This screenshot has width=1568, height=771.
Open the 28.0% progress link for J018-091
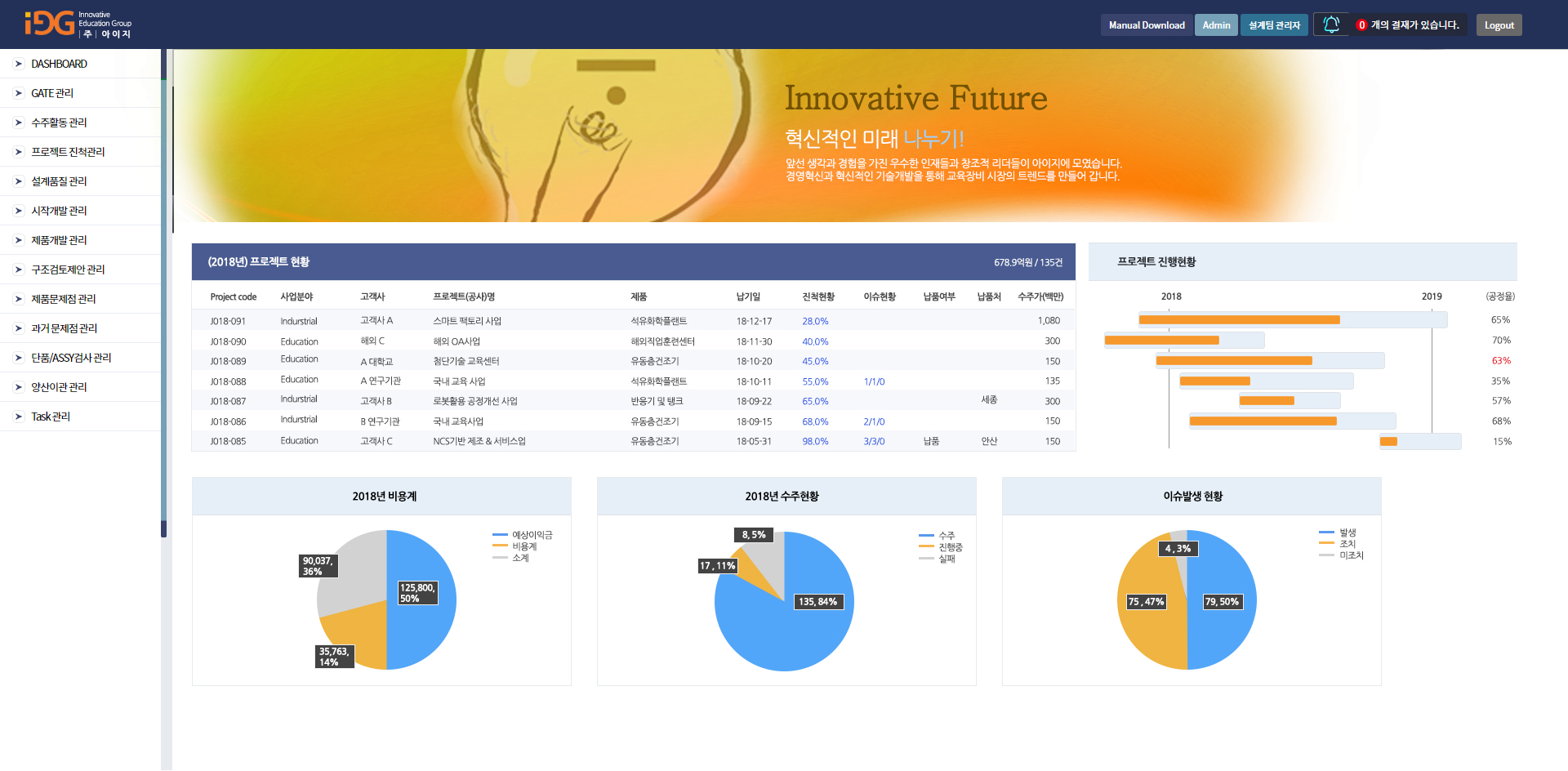point(814,321)
